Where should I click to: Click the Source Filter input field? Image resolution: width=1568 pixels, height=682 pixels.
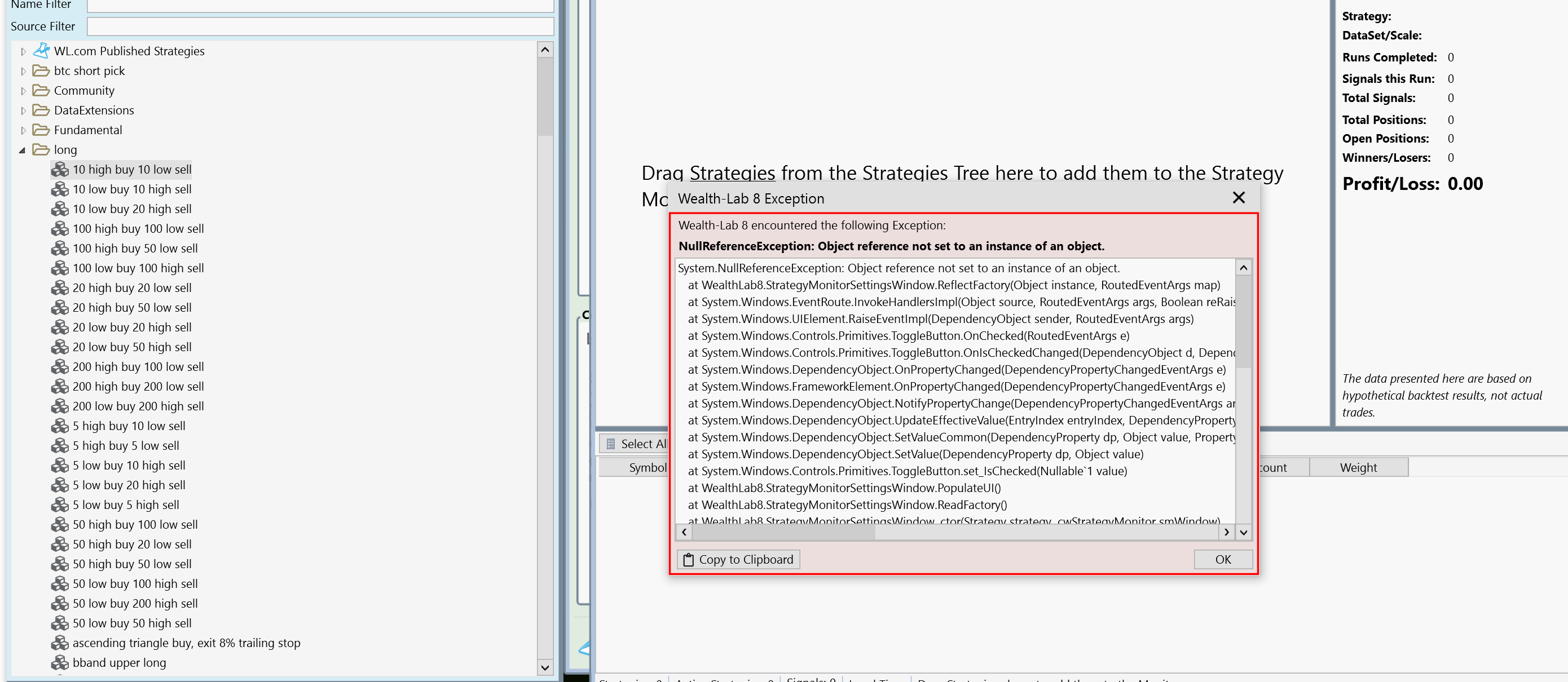(x=320, y=26)
